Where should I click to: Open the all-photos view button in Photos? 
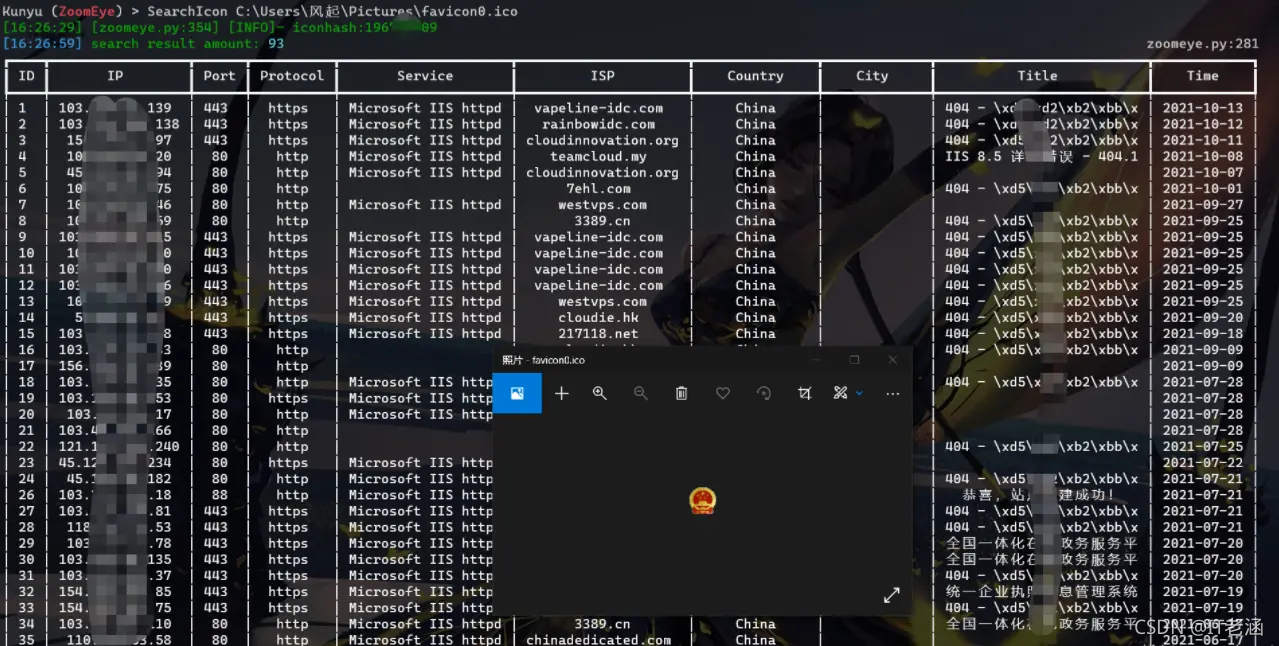coord(517,393)
